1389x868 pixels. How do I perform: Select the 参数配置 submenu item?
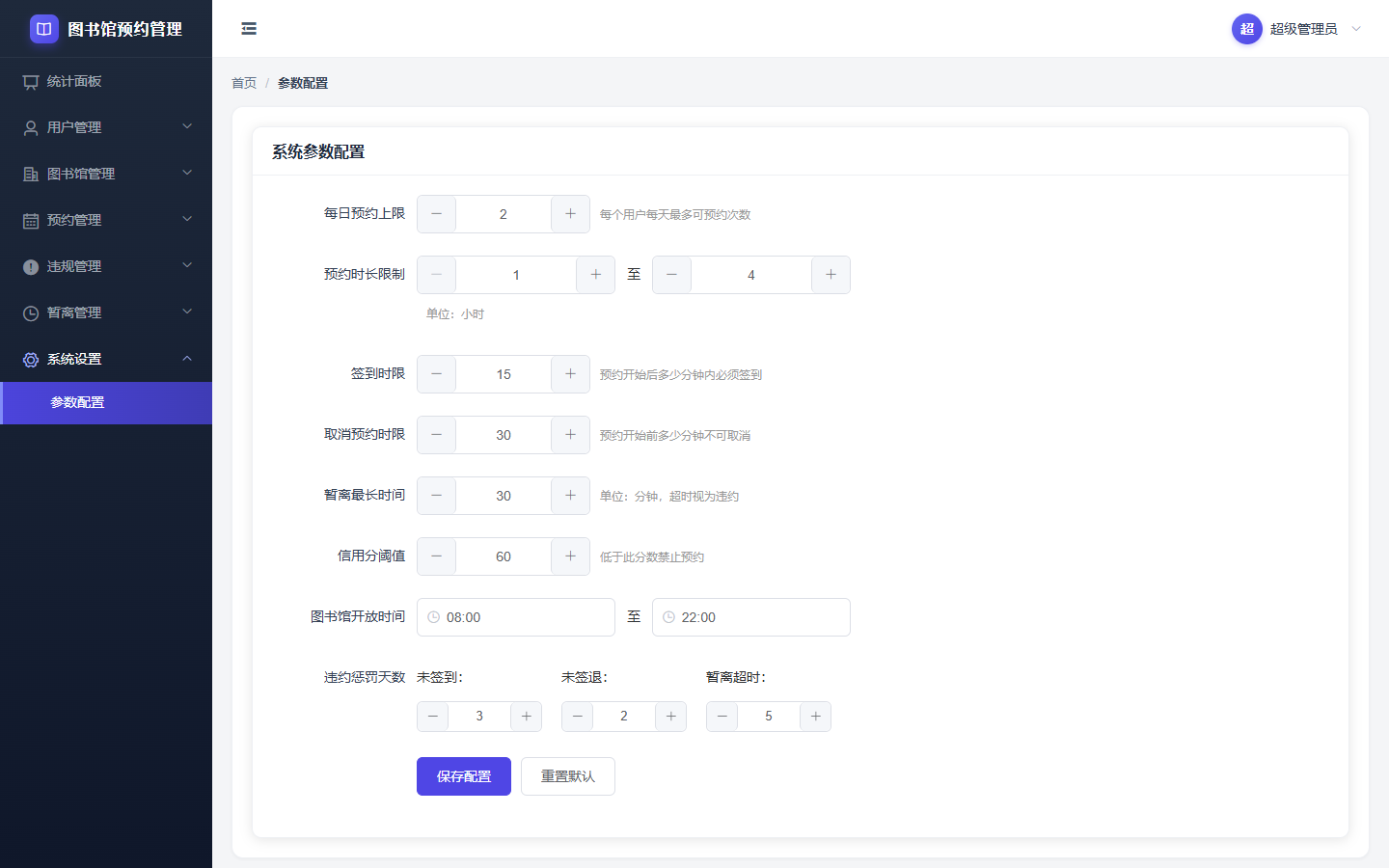pyautogui.click(x=106, y=403)
